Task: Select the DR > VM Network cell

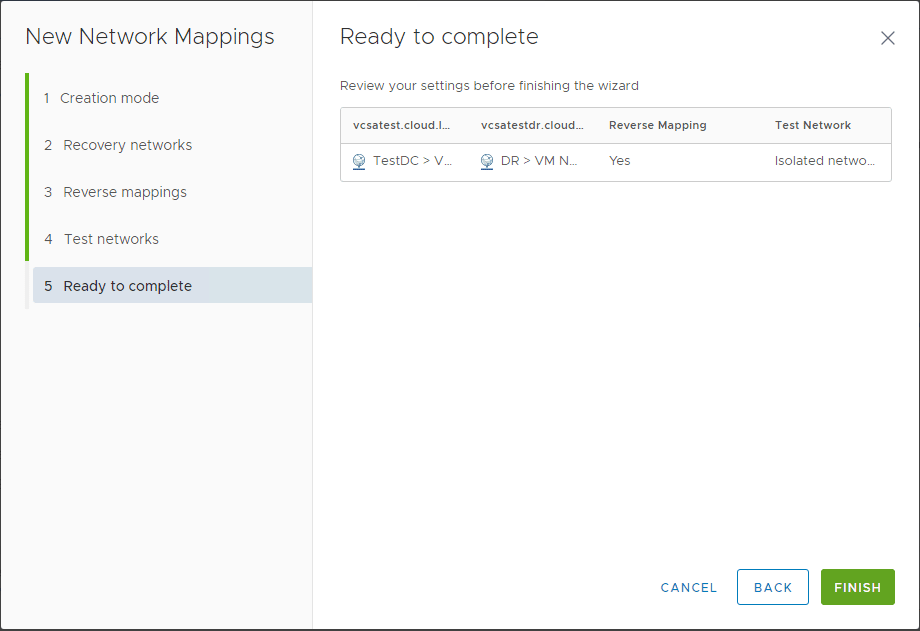Action: [x=539, y=161]
